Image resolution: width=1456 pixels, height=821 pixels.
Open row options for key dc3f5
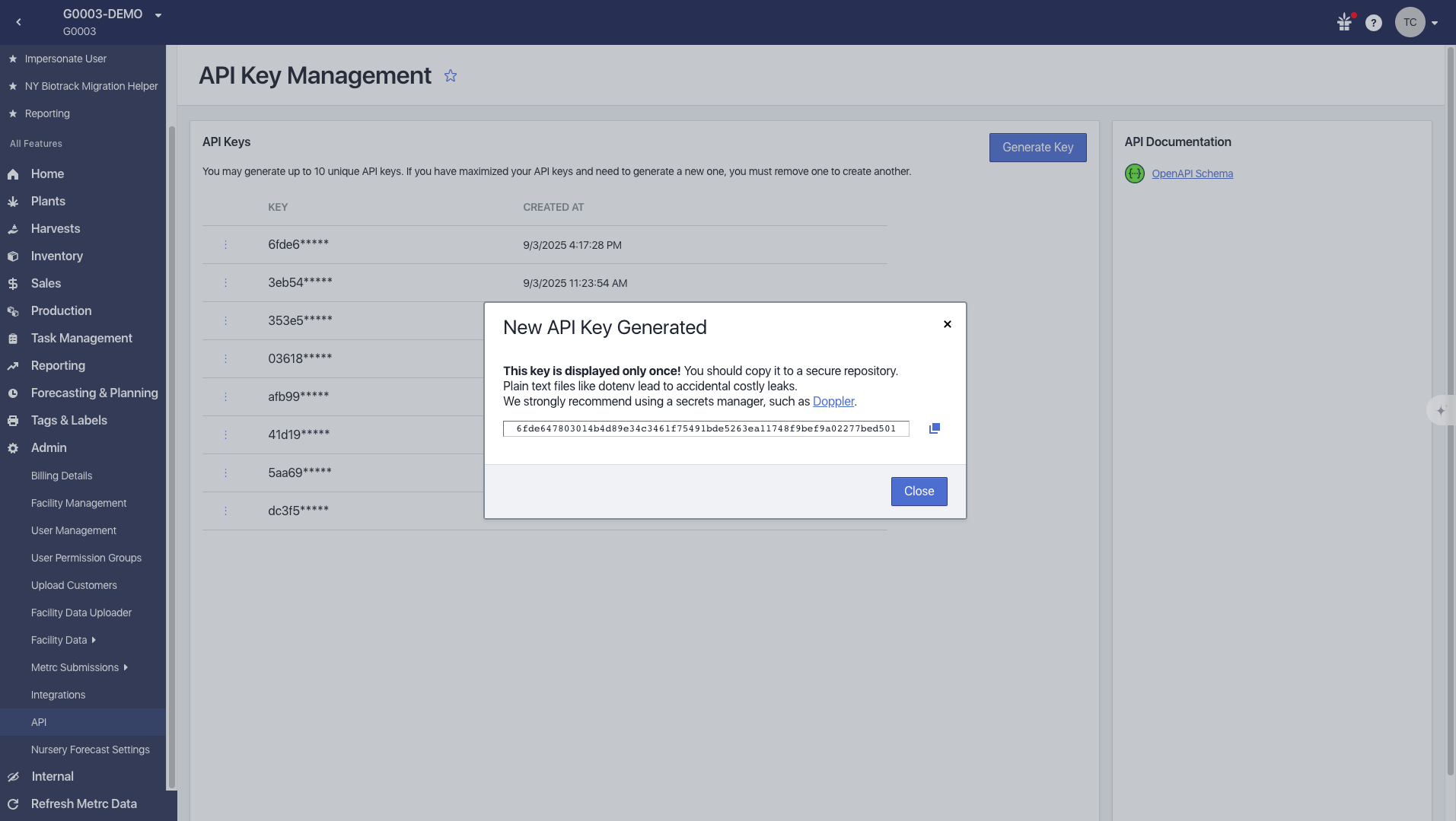(225, 511)
